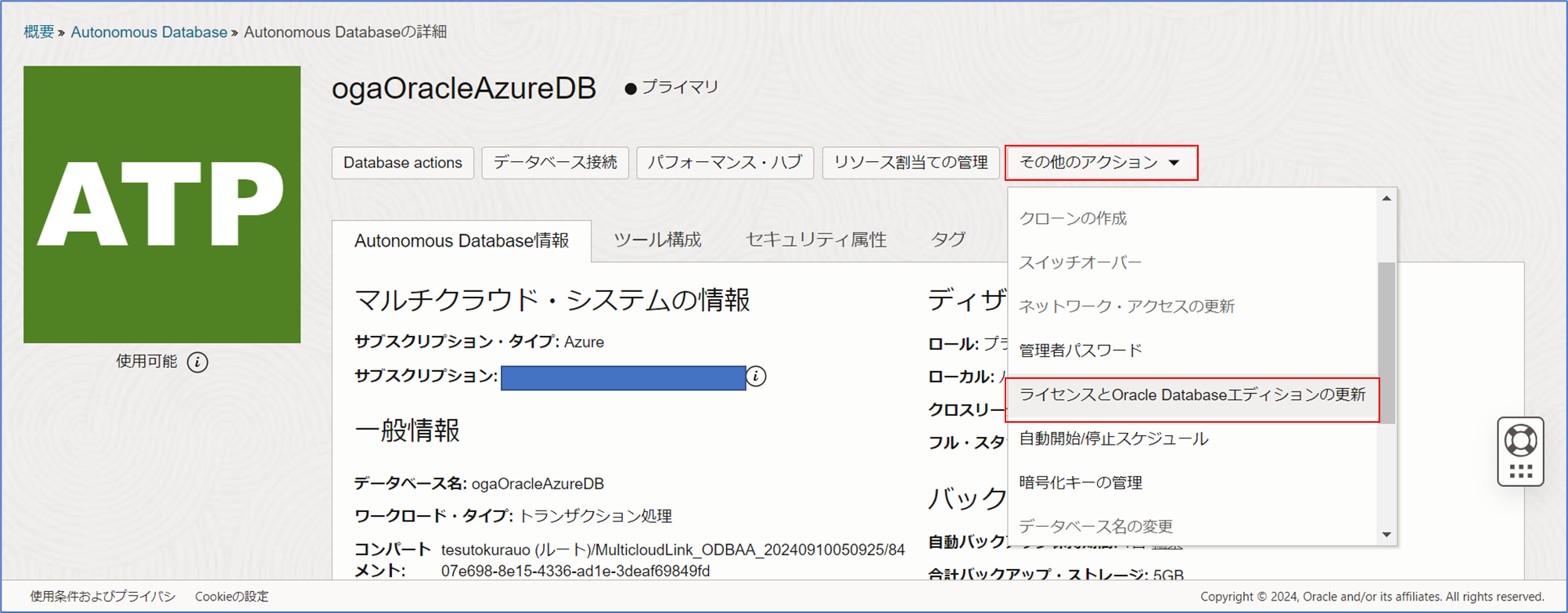Image resolution: width=1568 pixels, height=613 pixels.
Task: Click the サブスクリプション・タイプ Azure value
Action: (x=584, y=342)
